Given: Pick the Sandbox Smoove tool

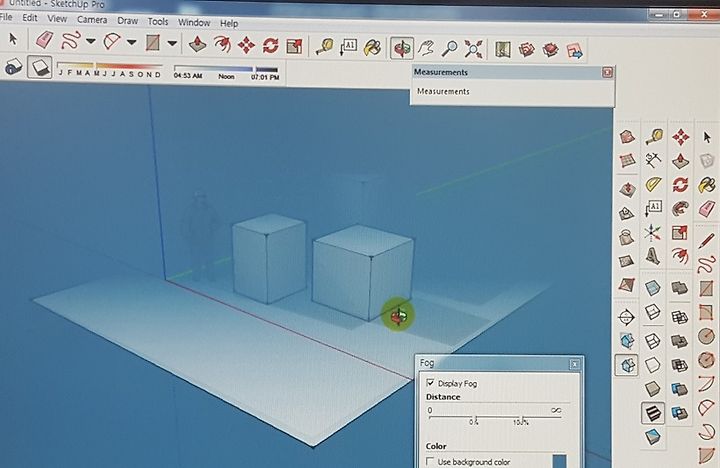Looking at the screenshot, I should 627,189.
